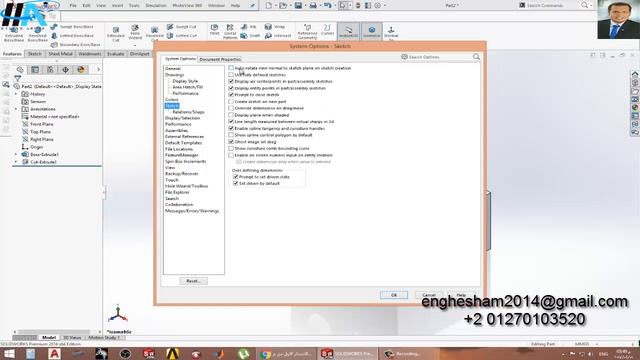This screenshot has height=360, width=640.
Task: Click the Print icon in top toolbar
Action: (313, 5)
